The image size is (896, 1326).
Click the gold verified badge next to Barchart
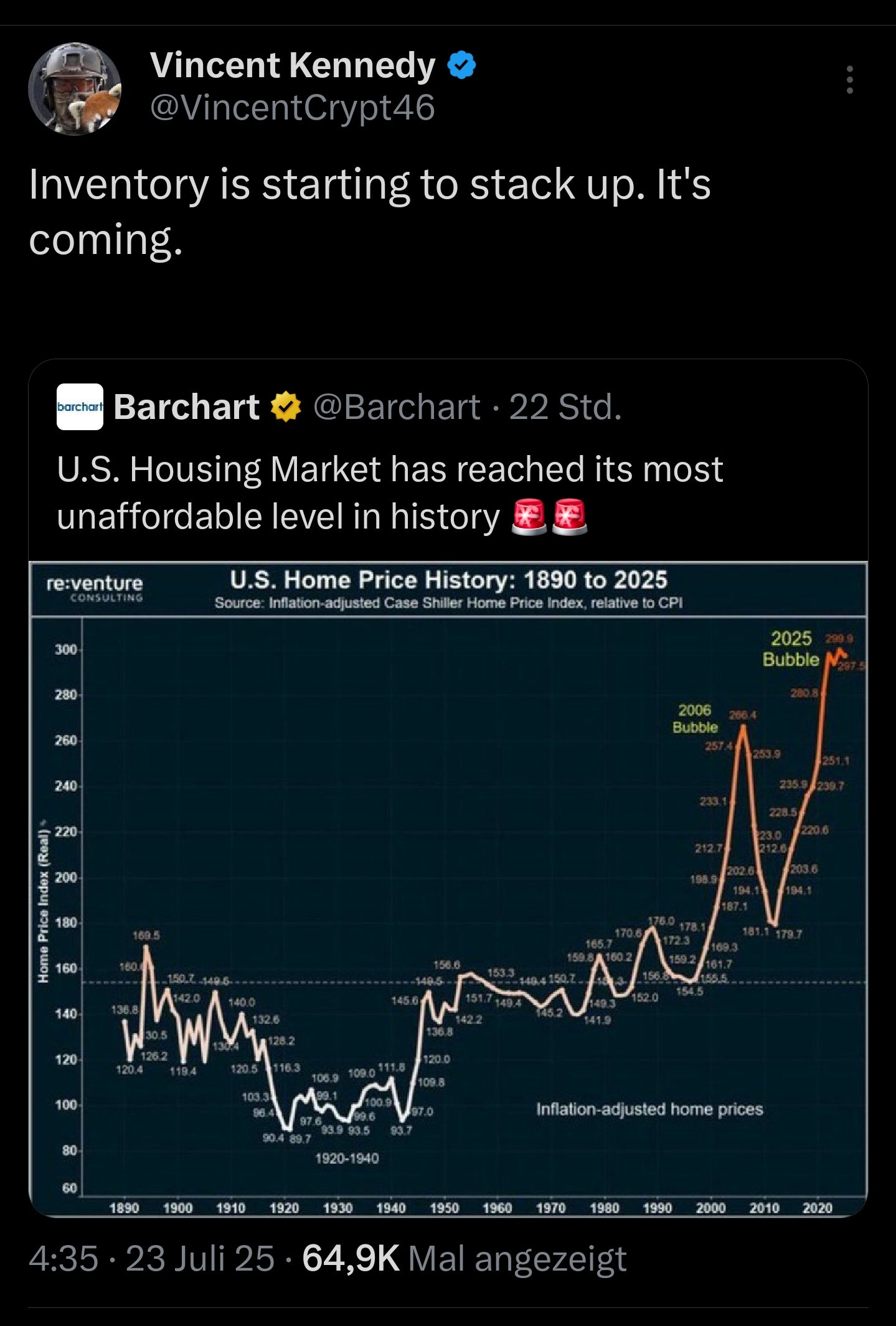coord(285,408)
